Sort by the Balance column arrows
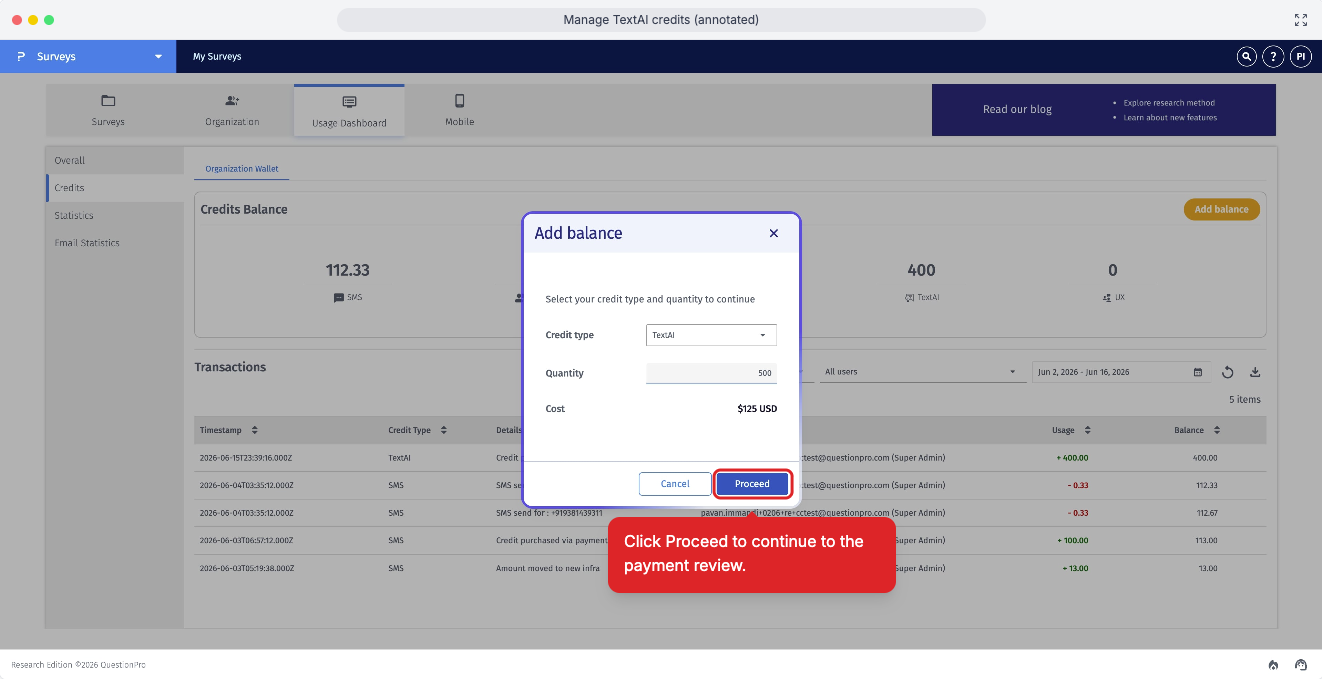Screen dimensions: 1322x679 (x=1217, y=430)
